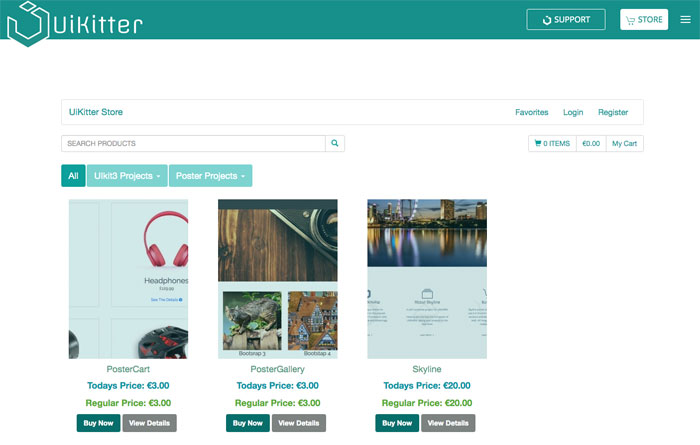Image resolution: width=700 pixels, height=445 pixels.
Task: Open My Cart
Action: click(624, 144)
